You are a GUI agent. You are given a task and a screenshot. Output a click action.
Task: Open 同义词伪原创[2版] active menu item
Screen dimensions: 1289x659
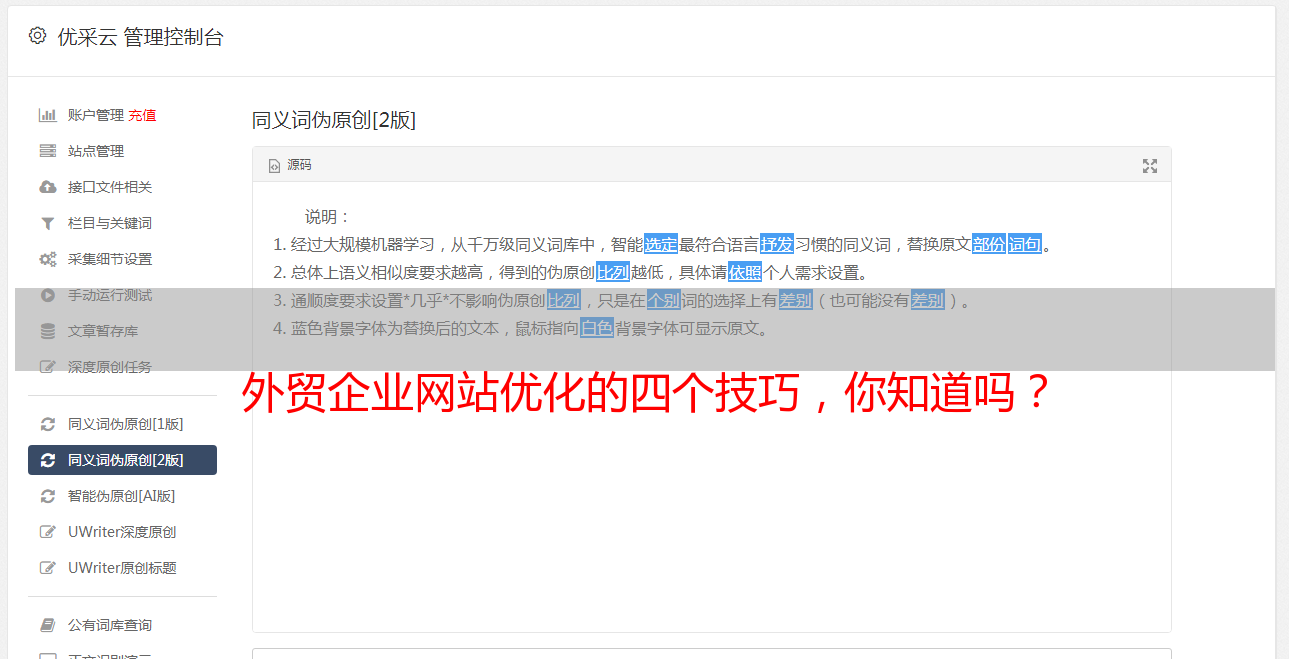tap(122, 460)
